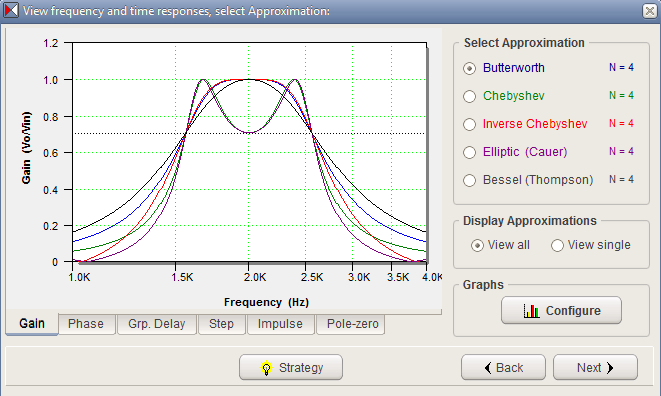Show the Step response tab
Image resolution: width=661 pixels, height=396 pixels.
pyautogui.click(x=221, y=324)
